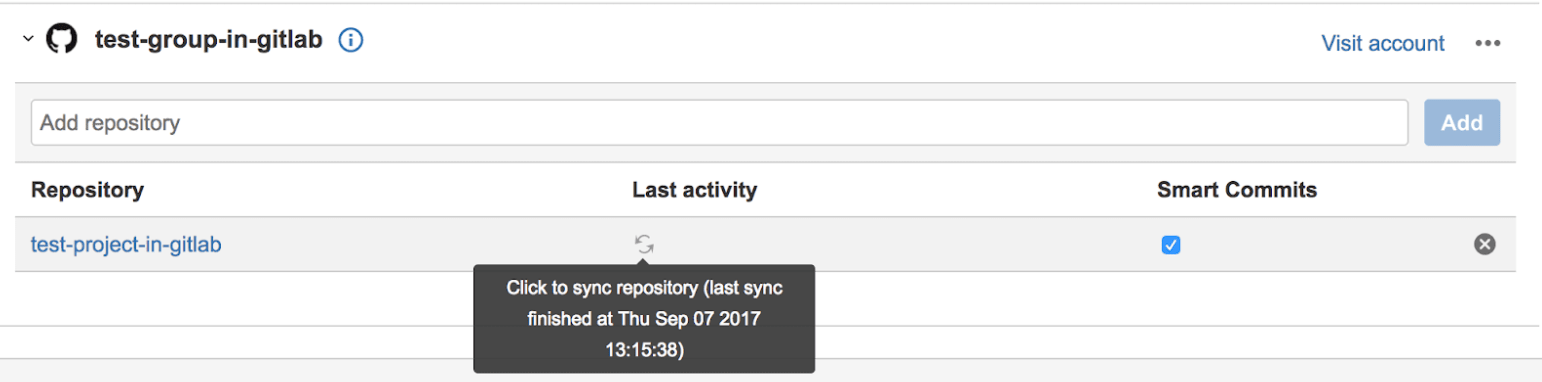The width and height of the screenshot is (1542, 382).
Task: Sync repository using the refresh arrows icon
Action: tap(644, 244)
